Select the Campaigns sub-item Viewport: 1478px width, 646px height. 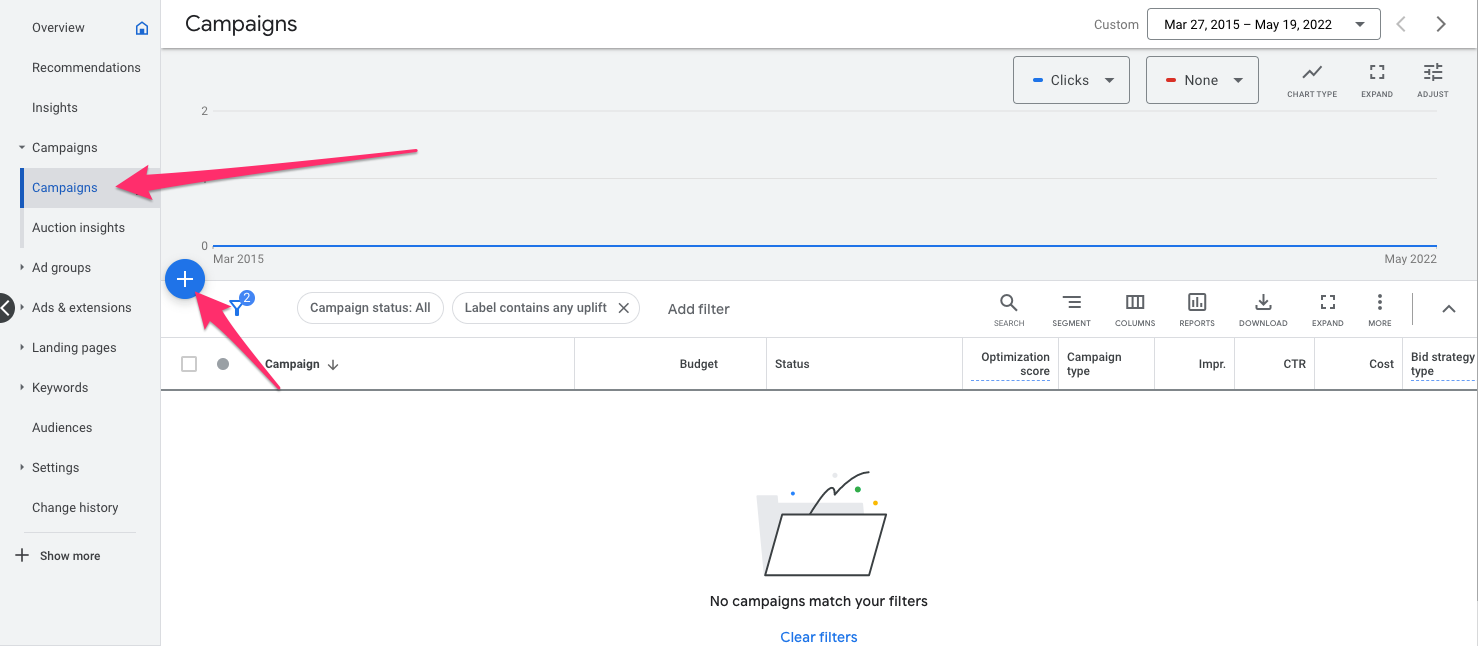(x=65, y=188)
